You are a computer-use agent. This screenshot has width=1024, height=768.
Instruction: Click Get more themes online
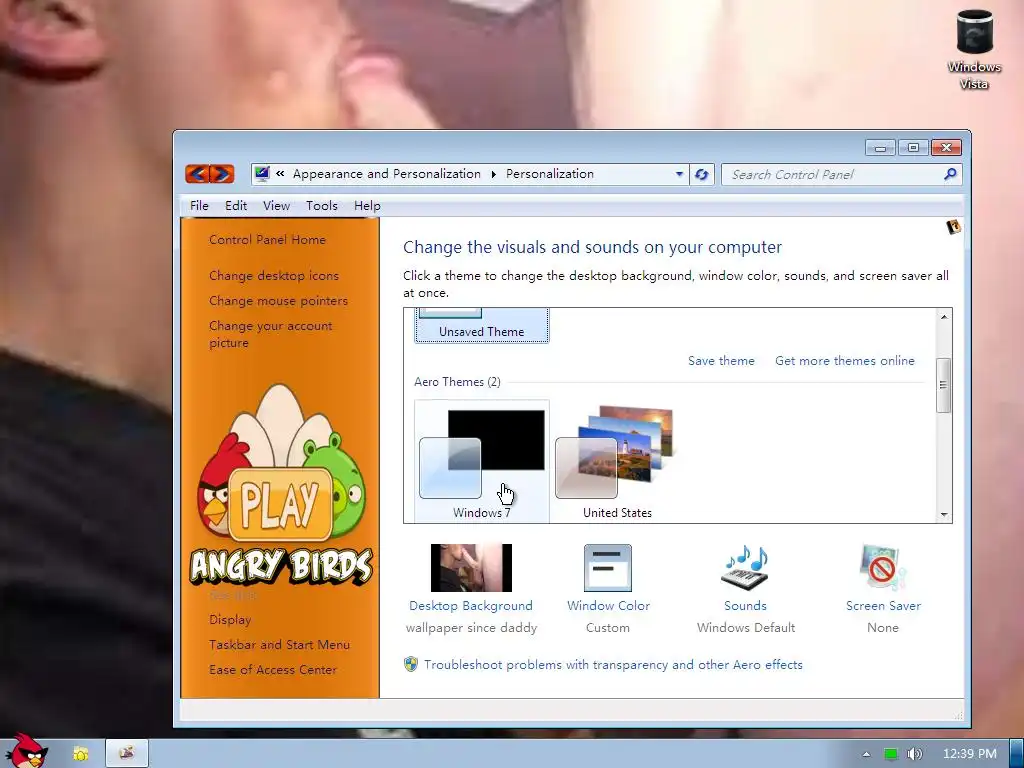[x=844, y=360]
